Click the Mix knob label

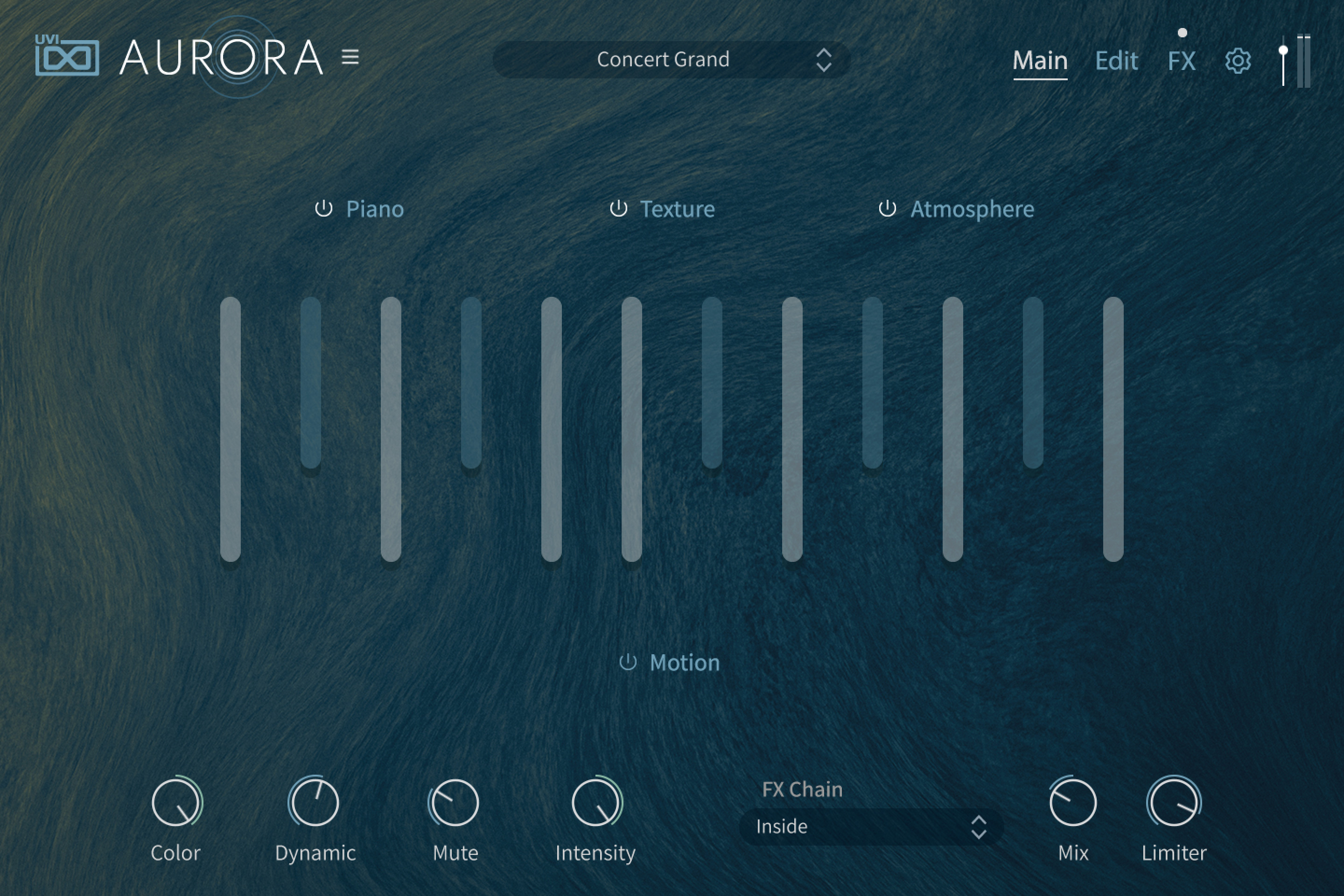1073,853
